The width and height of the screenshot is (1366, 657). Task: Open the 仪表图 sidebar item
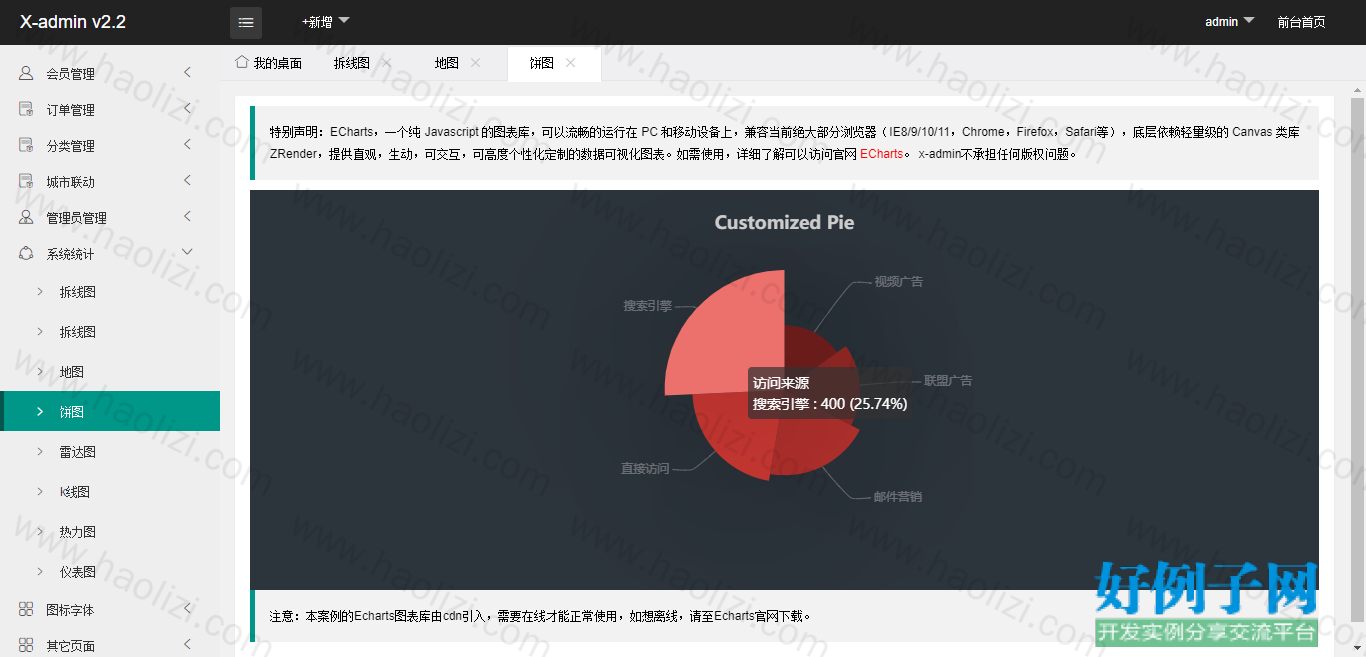(110, 572)
